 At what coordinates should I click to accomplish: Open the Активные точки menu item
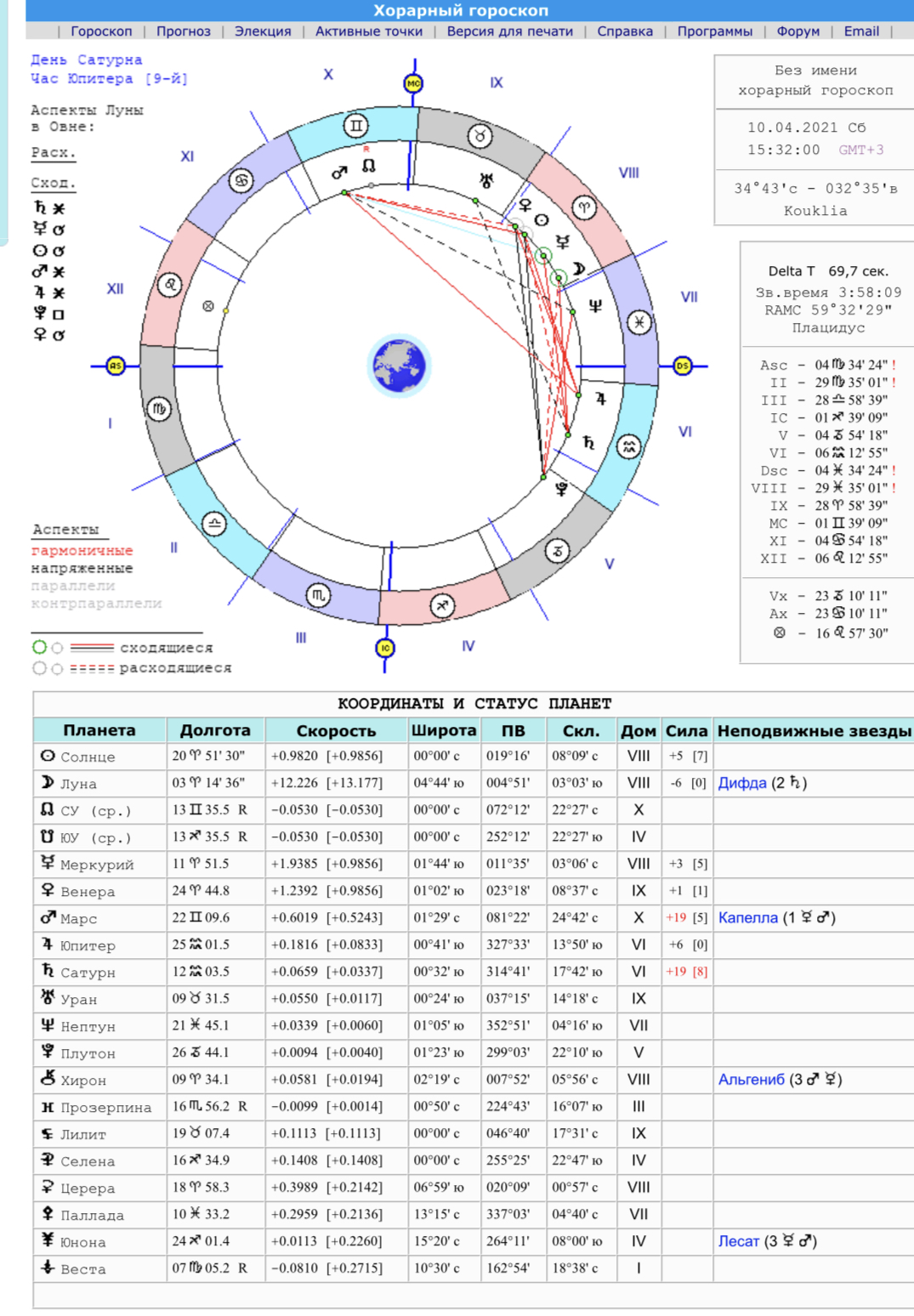368,31
